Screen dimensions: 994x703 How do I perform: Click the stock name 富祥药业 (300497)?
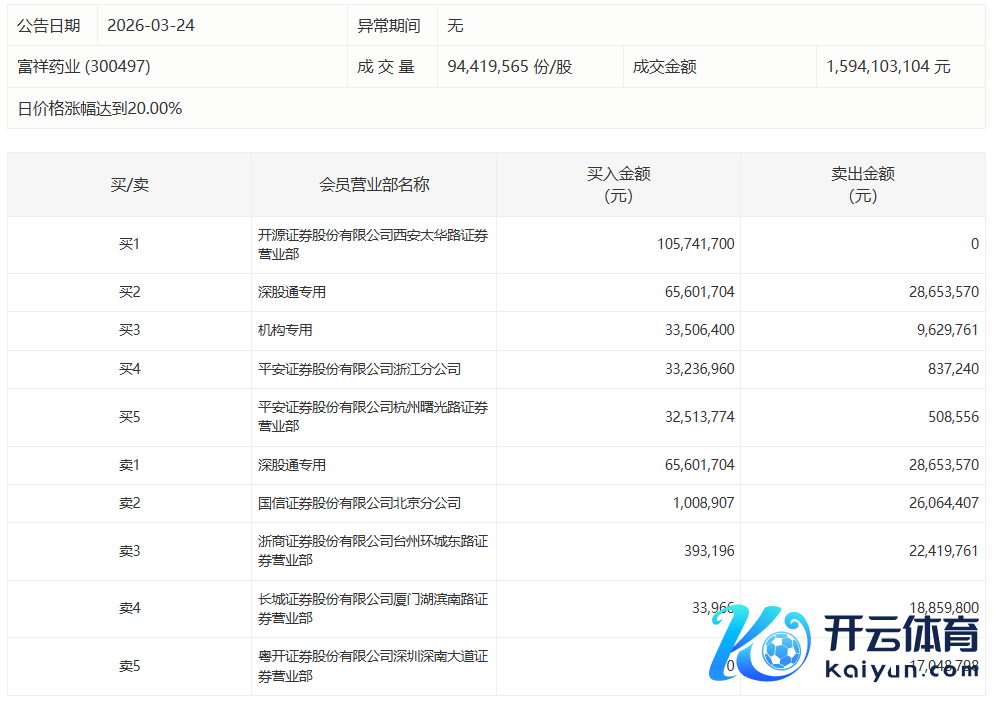(84, 67)
